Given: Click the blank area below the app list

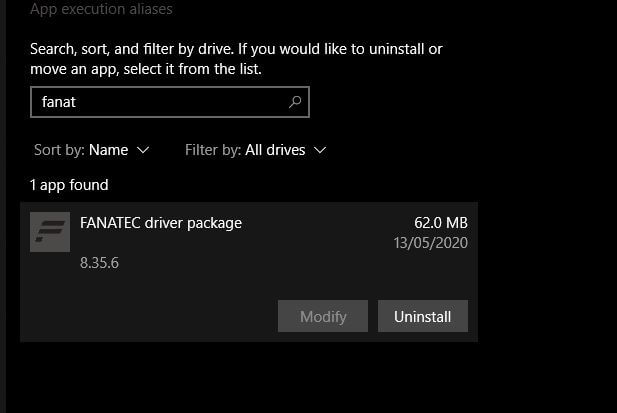Looking at the screenshot, I should tap(275, 378).
